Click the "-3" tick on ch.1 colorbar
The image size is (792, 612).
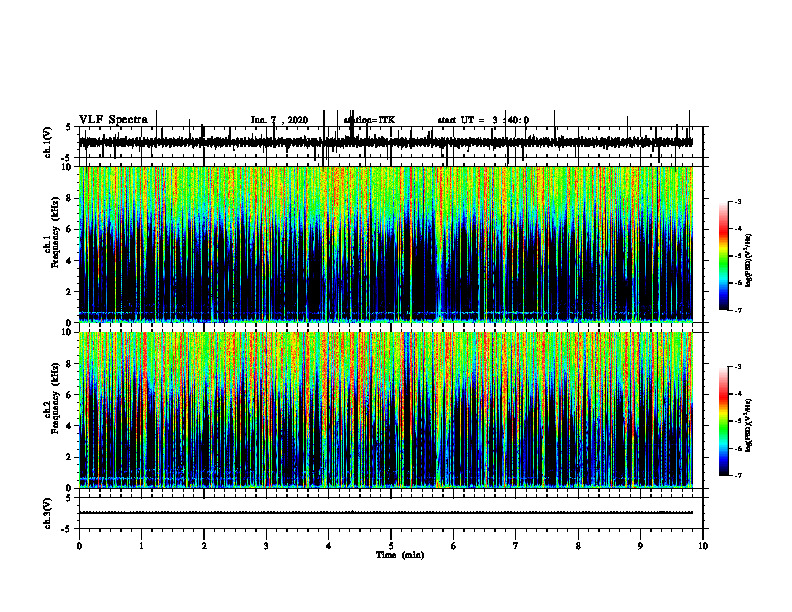click(x=737, y=201)
